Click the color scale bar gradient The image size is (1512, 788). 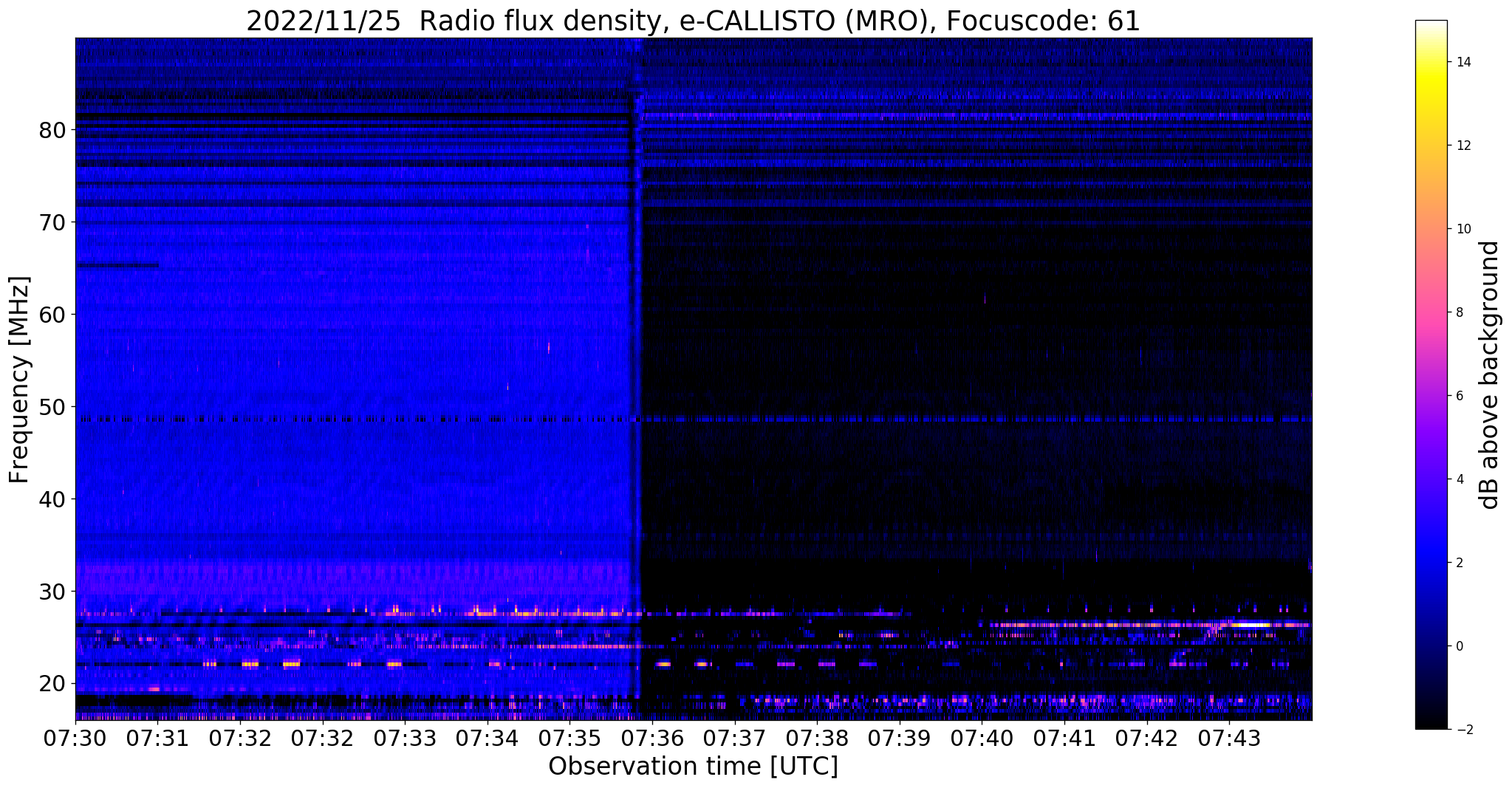[x=1431, y=375]
